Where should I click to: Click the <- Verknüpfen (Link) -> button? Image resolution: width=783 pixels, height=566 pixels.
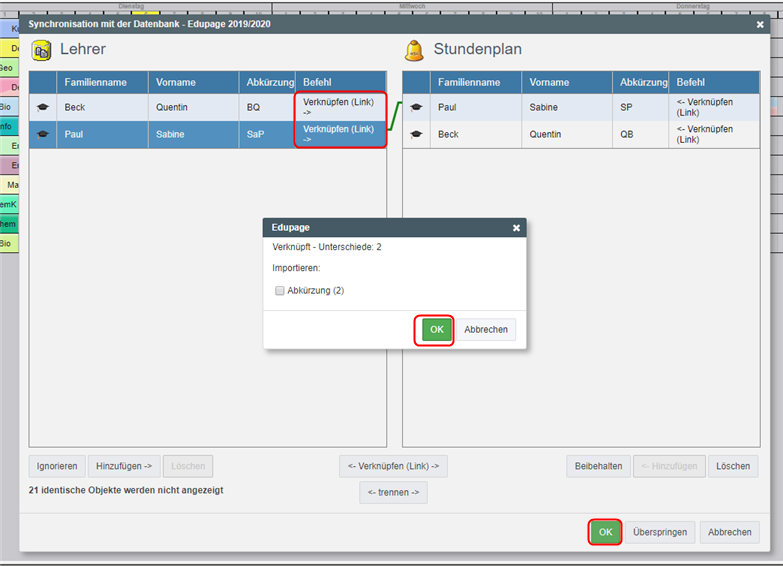pyautogui.click(x=393, y=466)
